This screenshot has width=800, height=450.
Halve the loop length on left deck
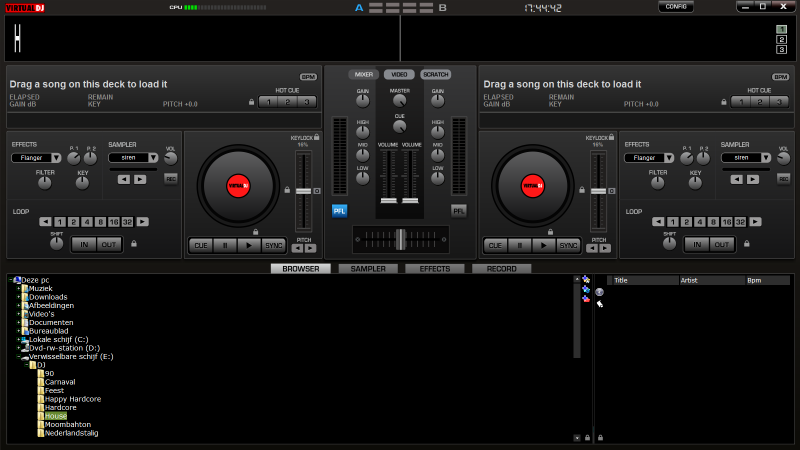45,221
